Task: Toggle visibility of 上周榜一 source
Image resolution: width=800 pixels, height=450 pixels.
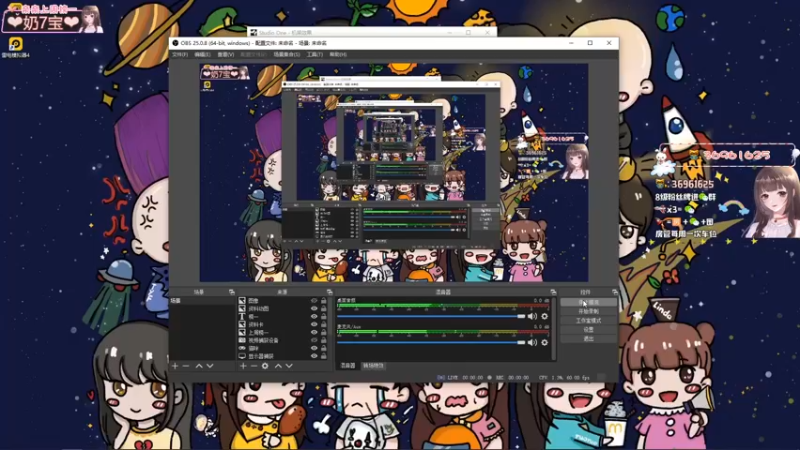Action: (x=314, y=332)
